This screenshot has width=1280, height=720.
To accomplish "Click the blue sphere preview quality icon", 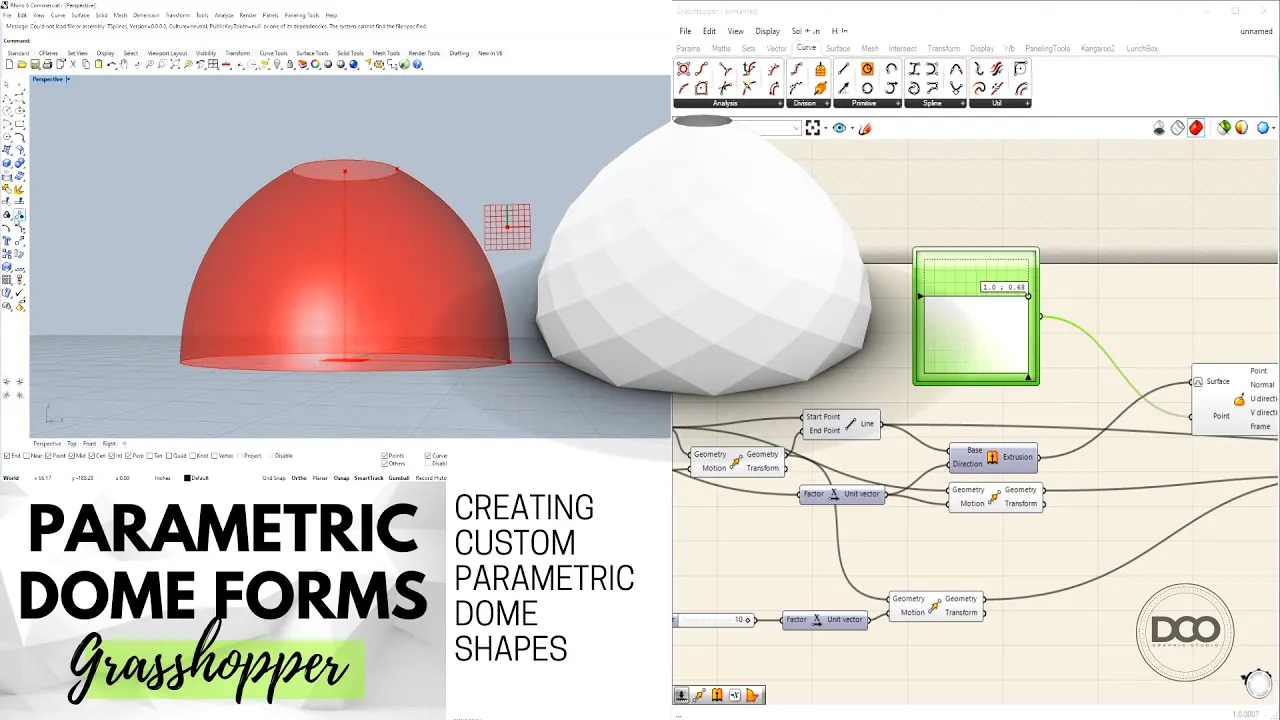I will pos(1263,128).
